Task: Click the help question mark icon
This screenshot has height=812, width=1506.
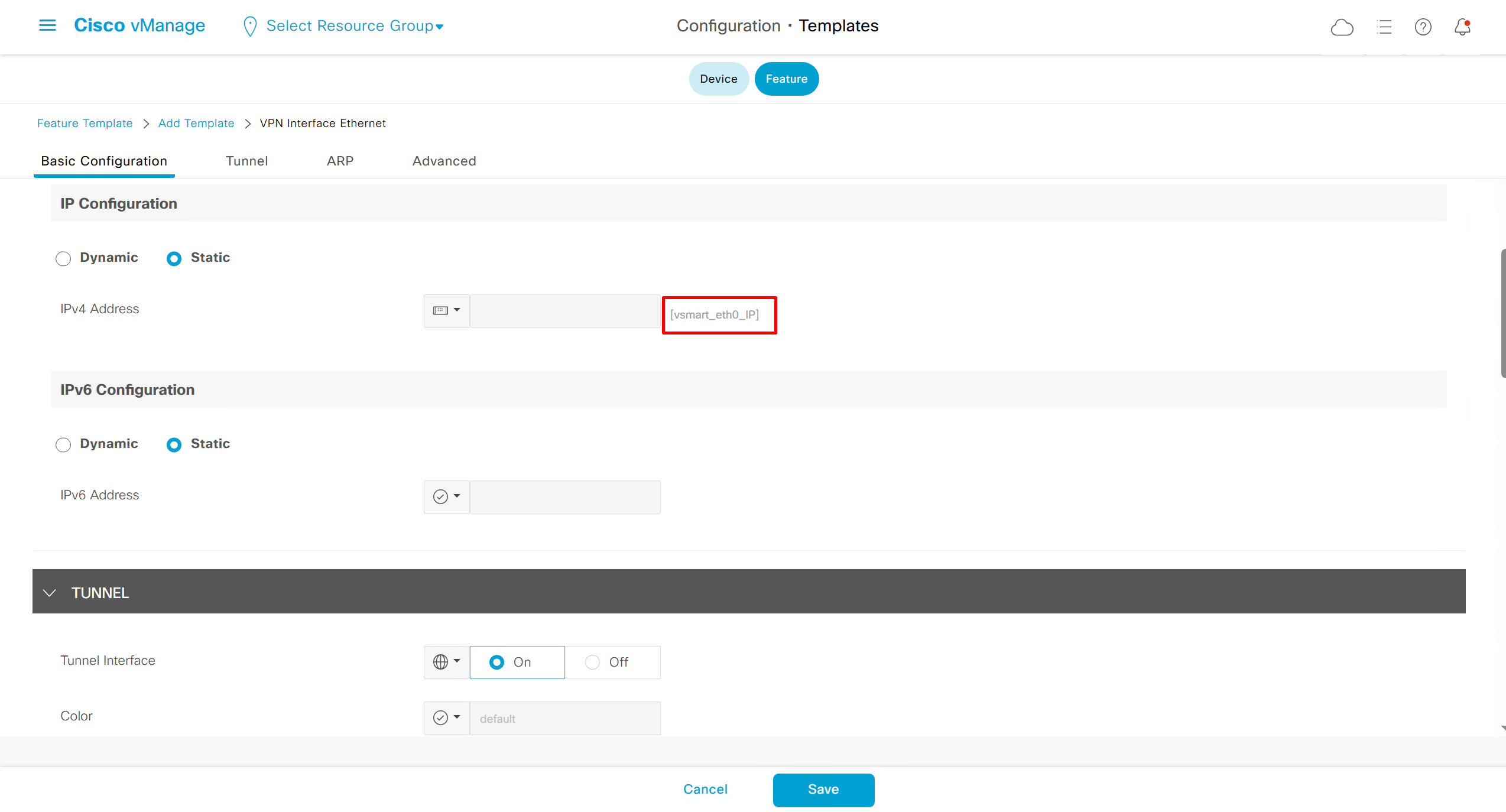Action: [1423, 27]
